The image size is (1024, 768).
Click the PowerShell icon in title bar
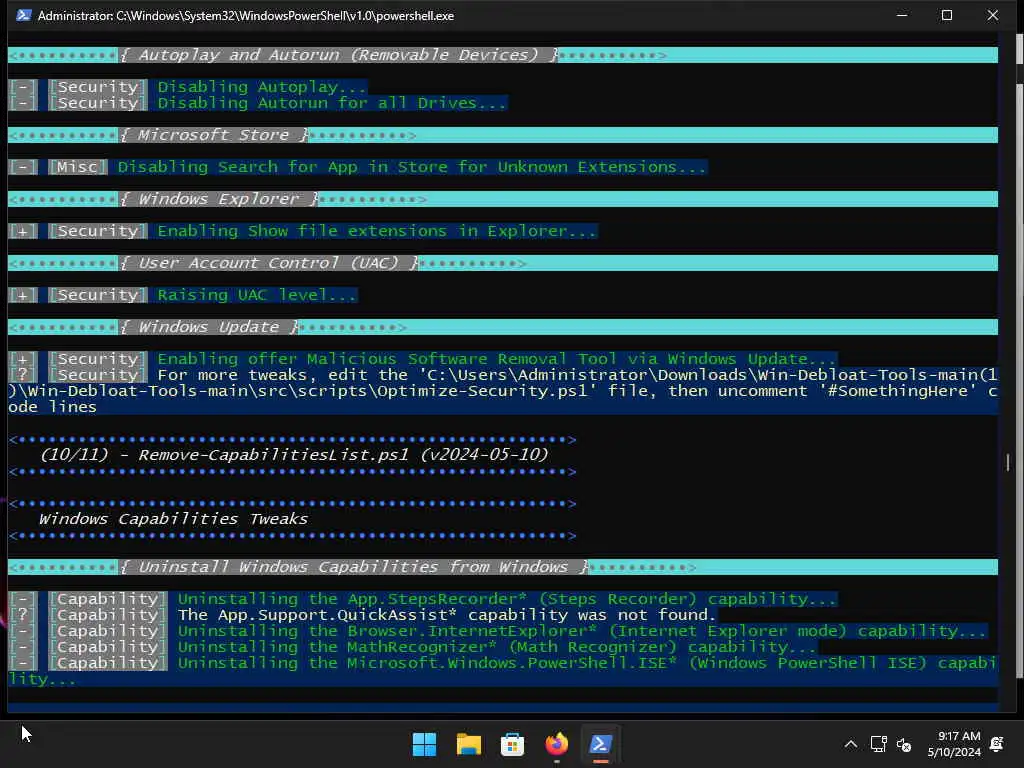[24, 15]
